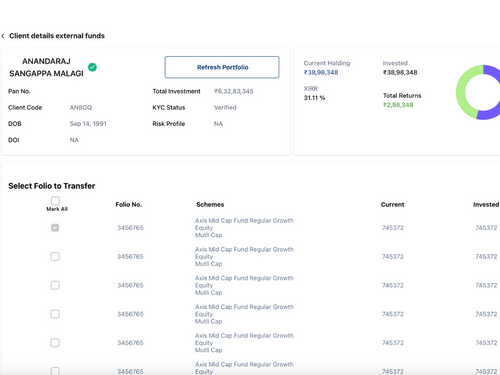This screenshot has width=500, height=375.
Task: Go back using the left chevron arrow
Action: point(3,36)
